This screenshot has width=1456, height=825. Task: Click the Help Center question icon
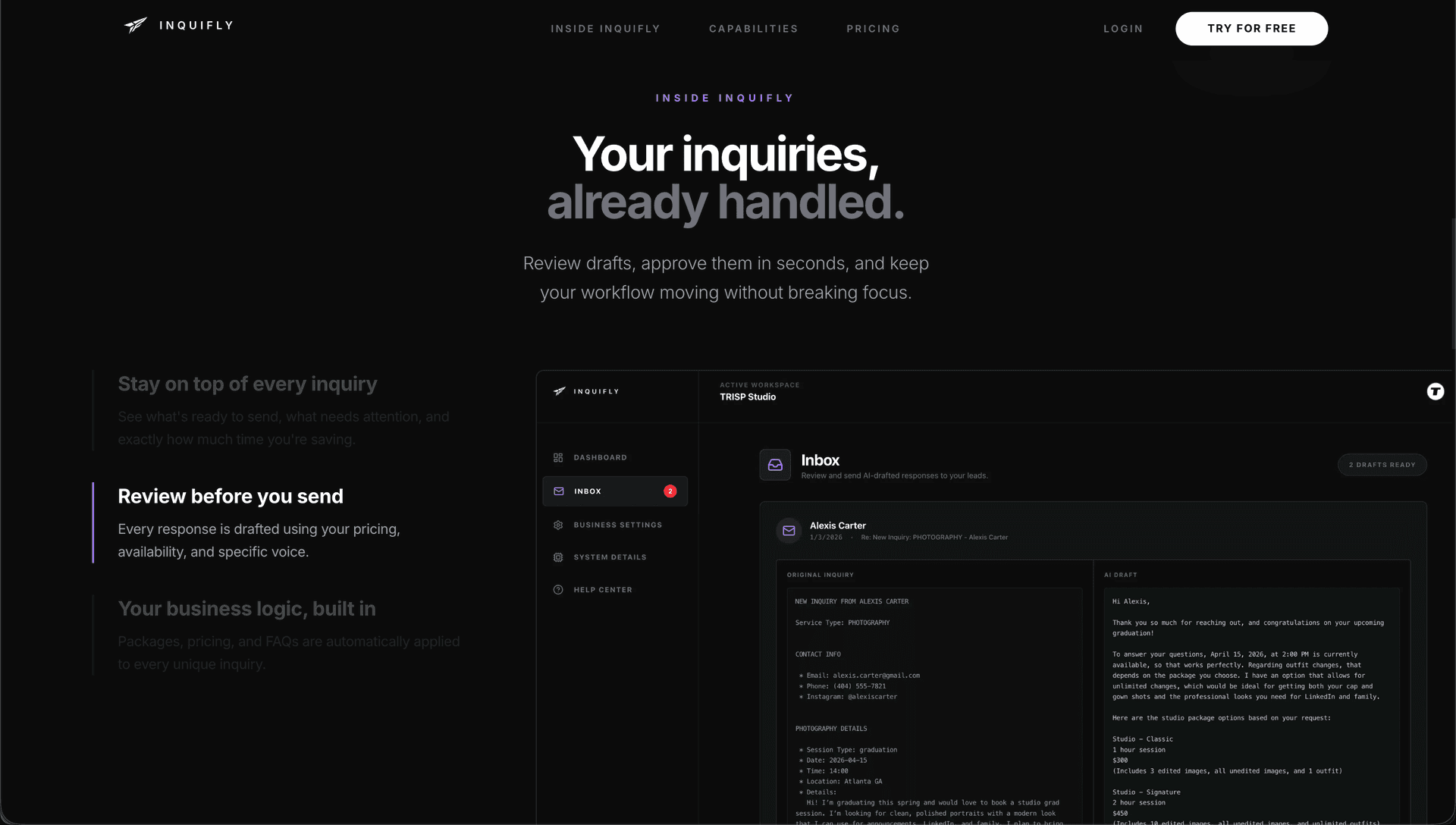pos(558,589)
